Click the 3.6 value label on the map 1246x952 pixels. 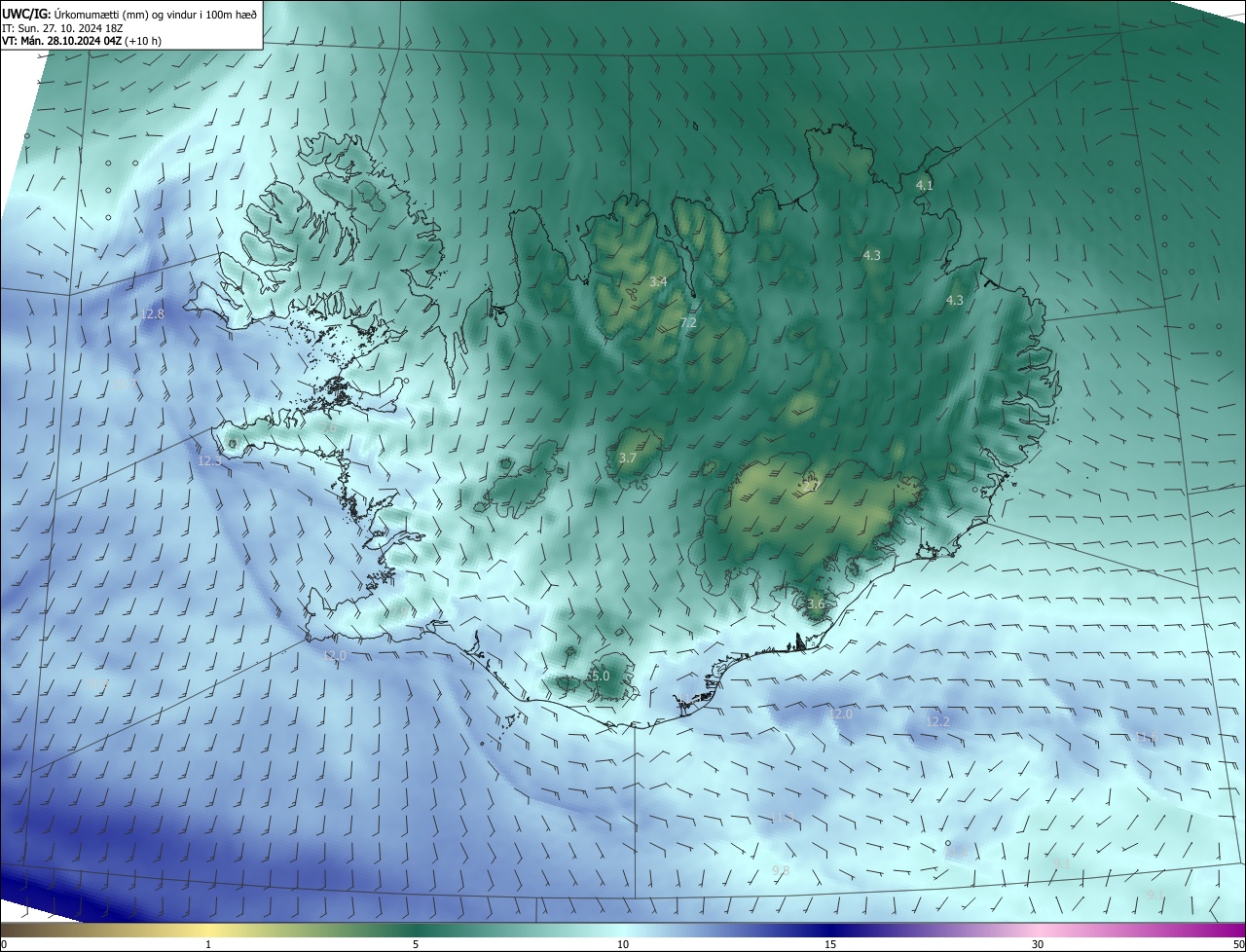[816, 604]
